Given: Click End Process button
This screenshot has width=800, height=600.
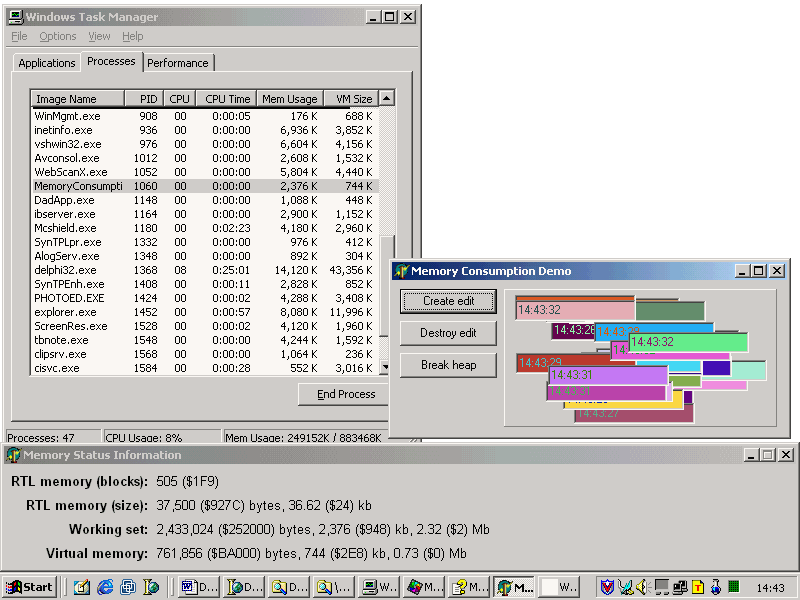Looking at the screenshot, I should [x=345, y=394].
